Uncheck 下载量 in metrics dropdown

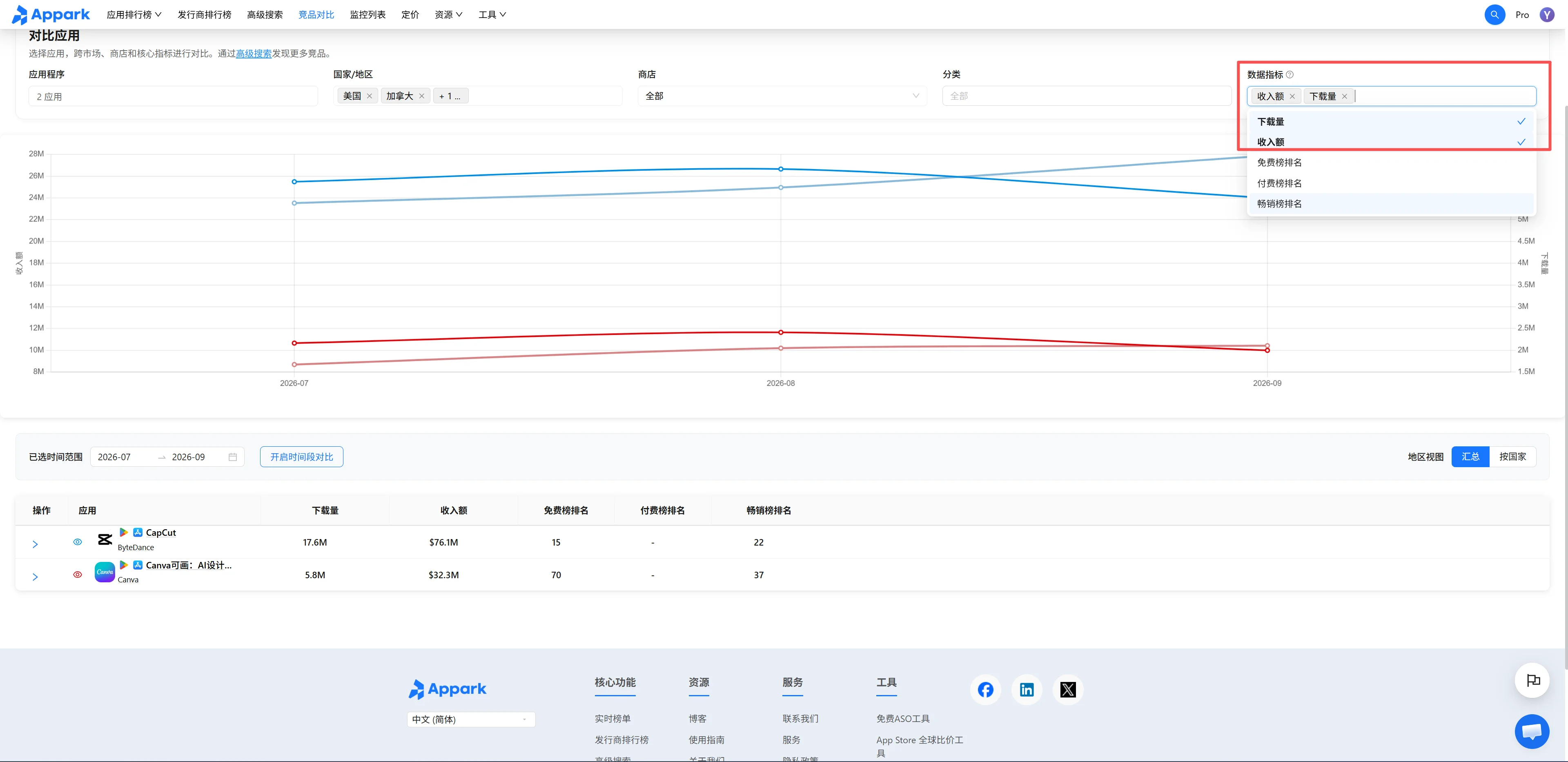click(1391, 122)
